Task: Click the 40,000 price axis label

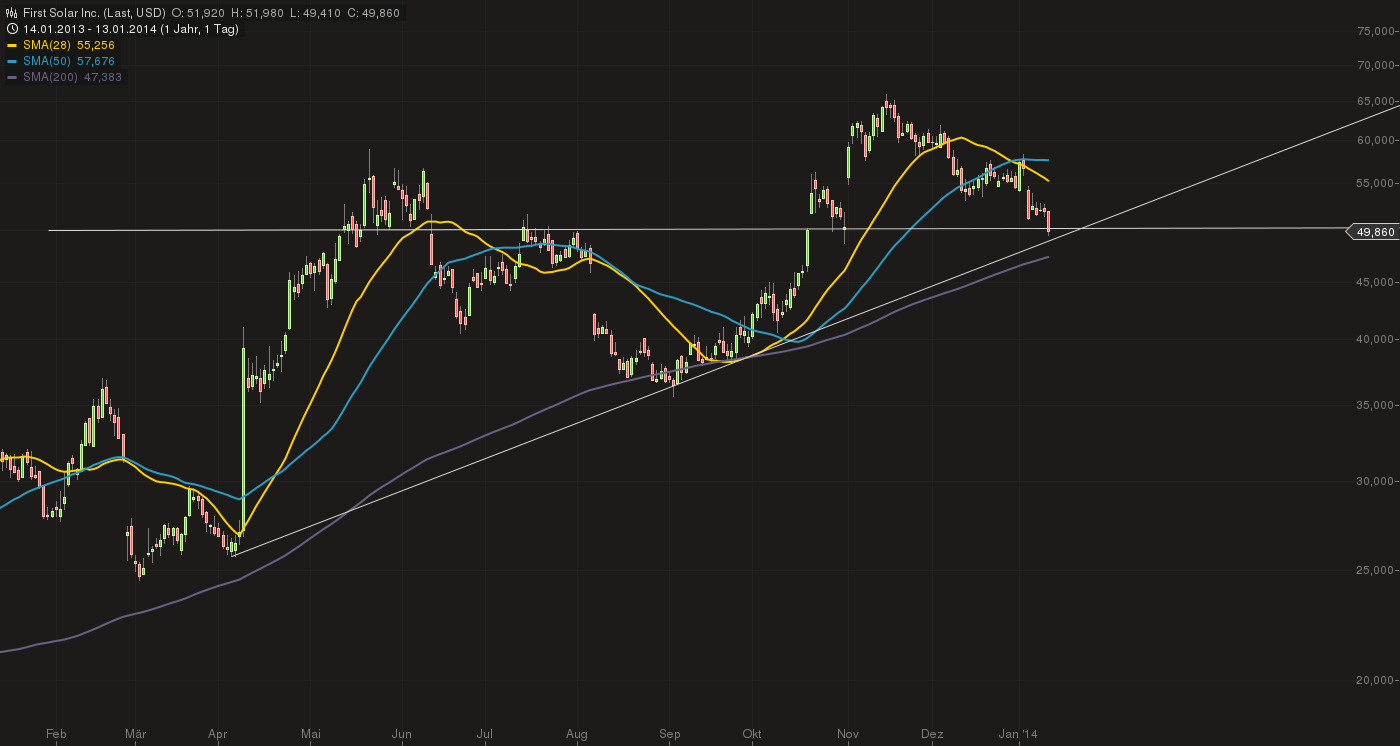Action: [x=1376, y=340]
